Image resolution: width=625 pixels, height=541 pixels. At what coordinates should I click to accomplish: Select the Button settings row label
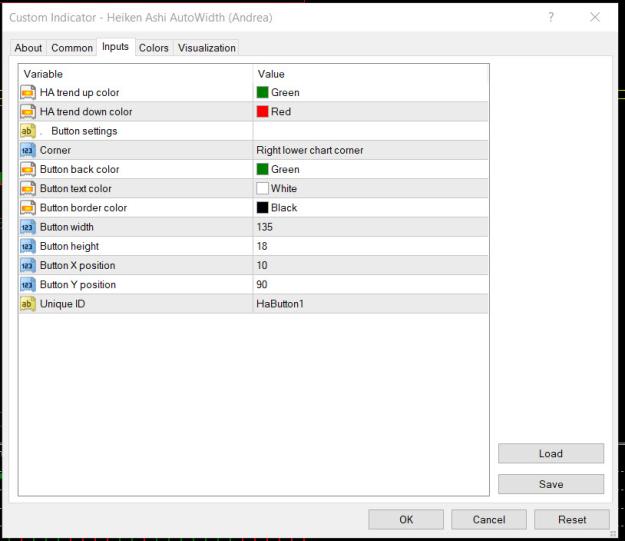[84, 131]
